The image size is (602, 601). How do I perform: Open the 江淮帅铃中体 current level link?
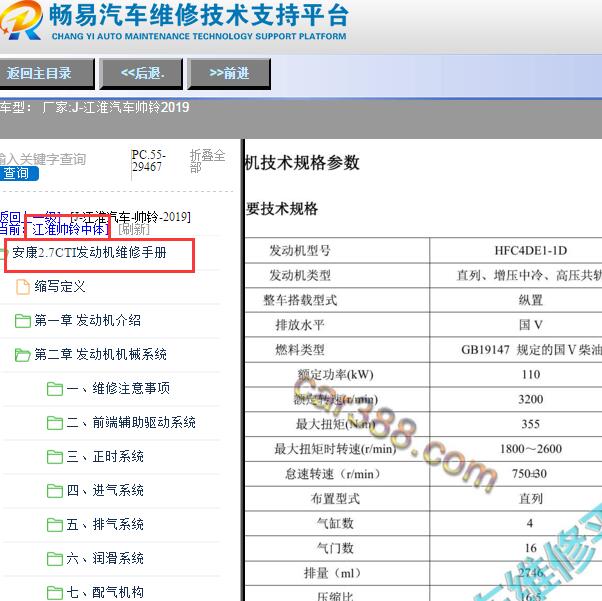tap(68, 229)
